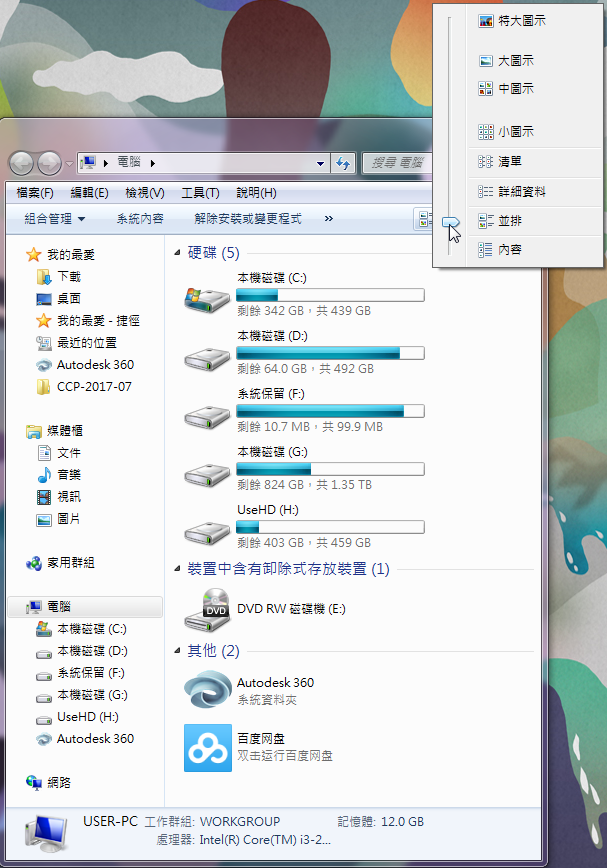Image resolution: width=607 pixels, height=868 pixels.
Task: Click the Forward navigation arrow
Action: pyautogui.click(x=49, y=163)
